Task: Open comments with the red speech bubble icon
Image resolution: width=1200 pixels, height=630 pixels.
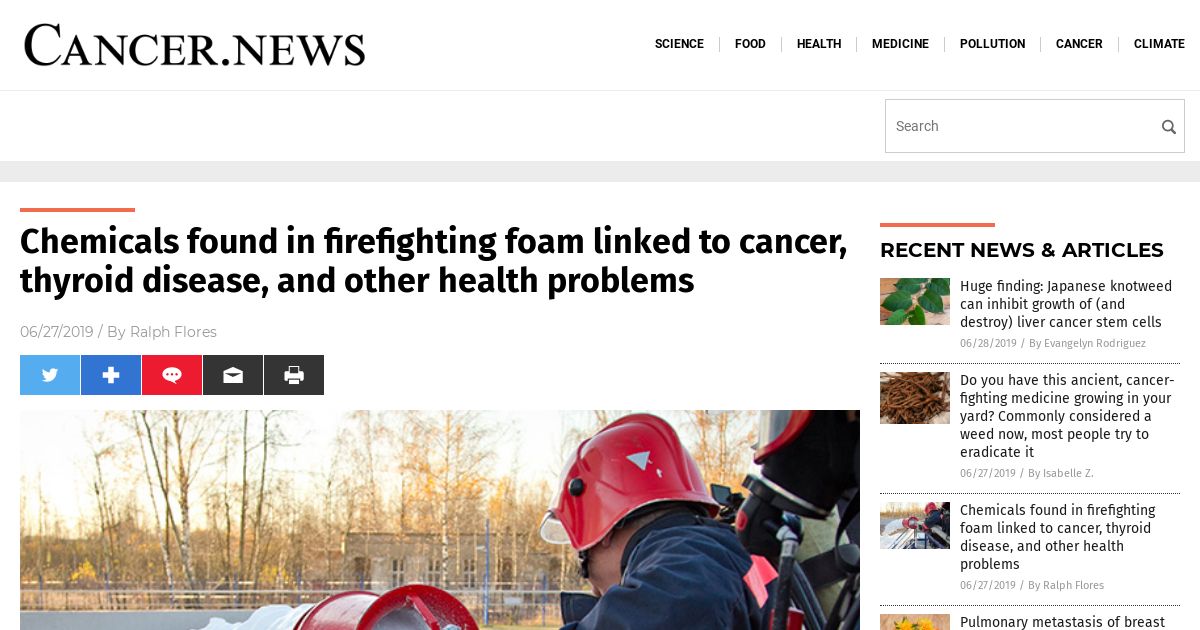Action: 172,375
